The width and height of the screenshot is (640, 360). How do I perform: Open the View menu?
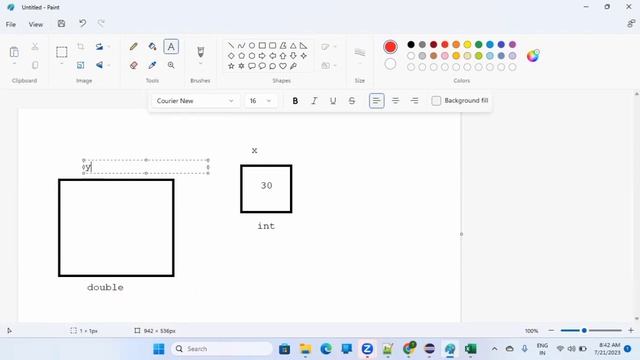pyautogui.click(x=36, y=24)
